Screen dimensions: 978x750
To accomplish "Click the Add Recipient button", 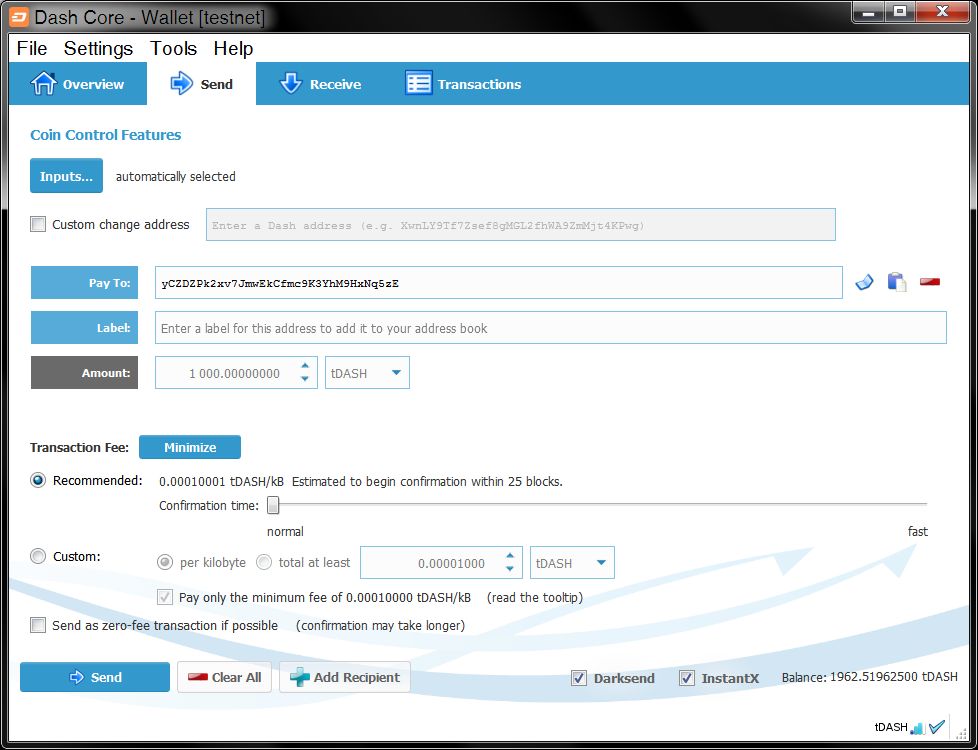I will [345, 677].
